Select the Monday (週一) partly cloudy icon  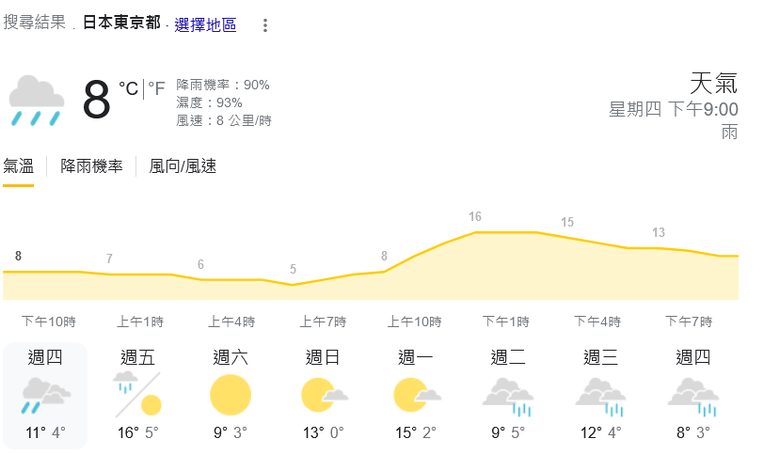click(417, 395)
